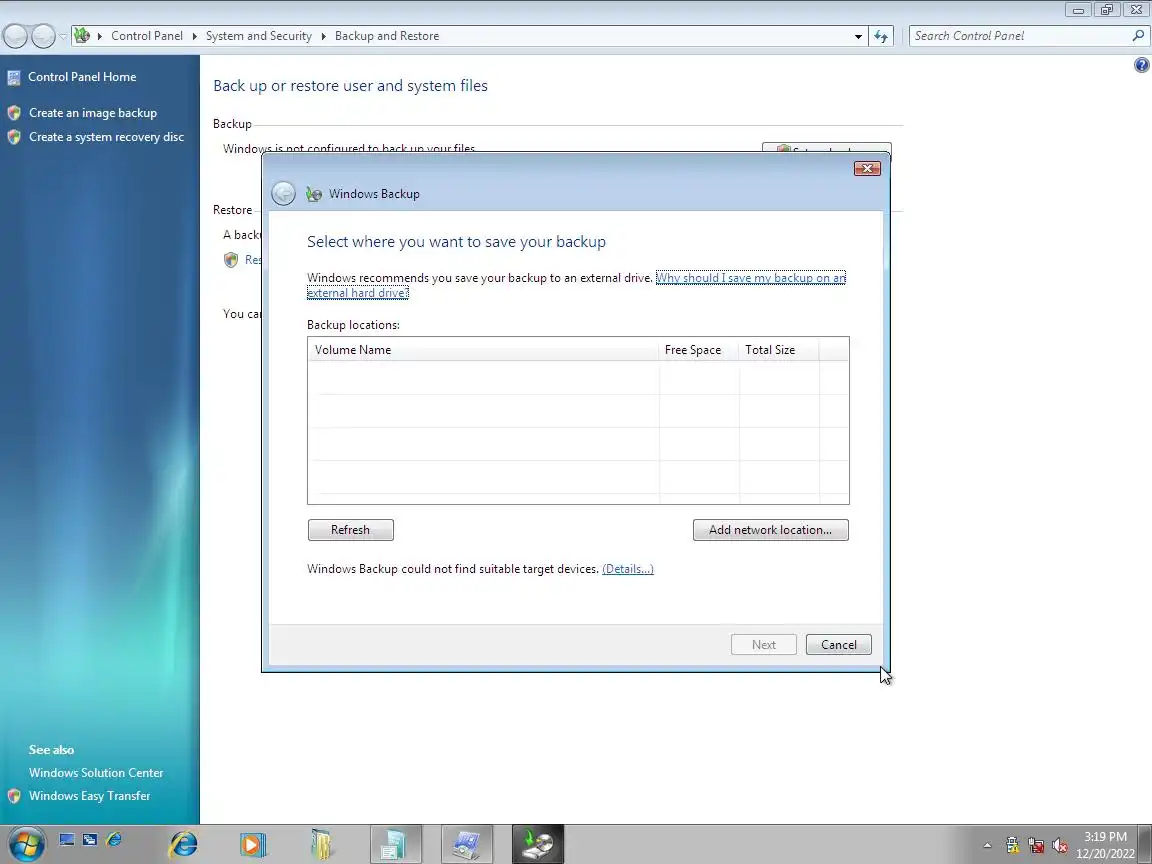
Task: Launch Windows Media Player from taskbar
Action: 252,844
